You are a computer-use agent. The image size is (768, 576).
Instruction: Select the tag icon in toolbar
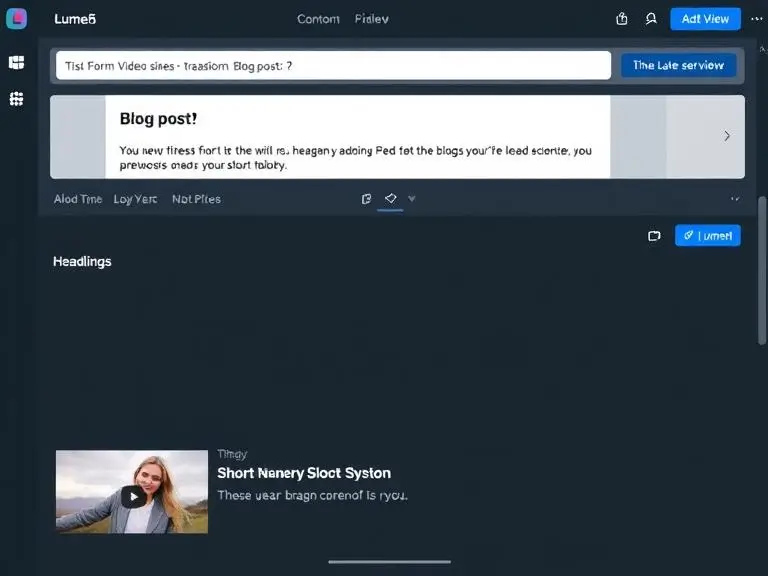[390, 198]
